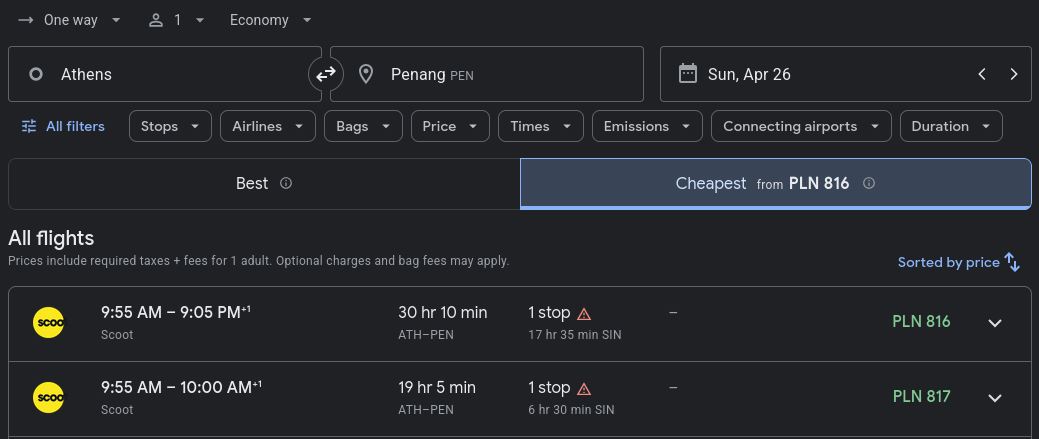Viewport: 1039px width, 439px height.
Task: Go to next day with right chevron
Action: pos(1013,74)
